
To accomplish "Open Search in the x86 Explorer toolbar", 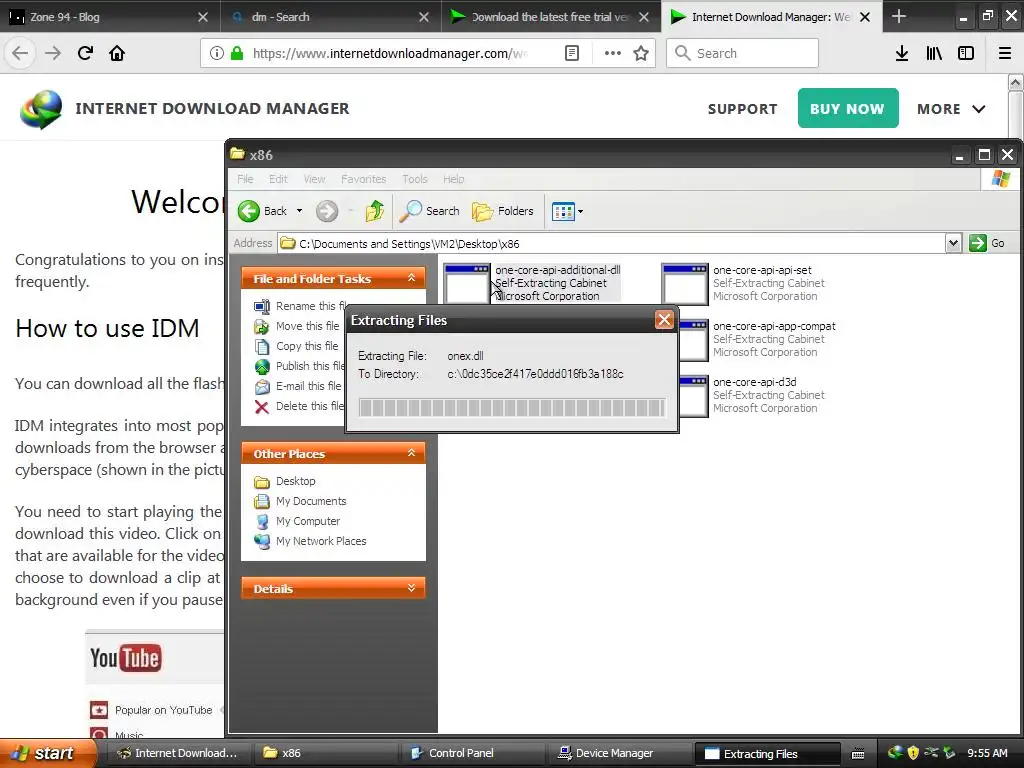I will coord(429,211).
